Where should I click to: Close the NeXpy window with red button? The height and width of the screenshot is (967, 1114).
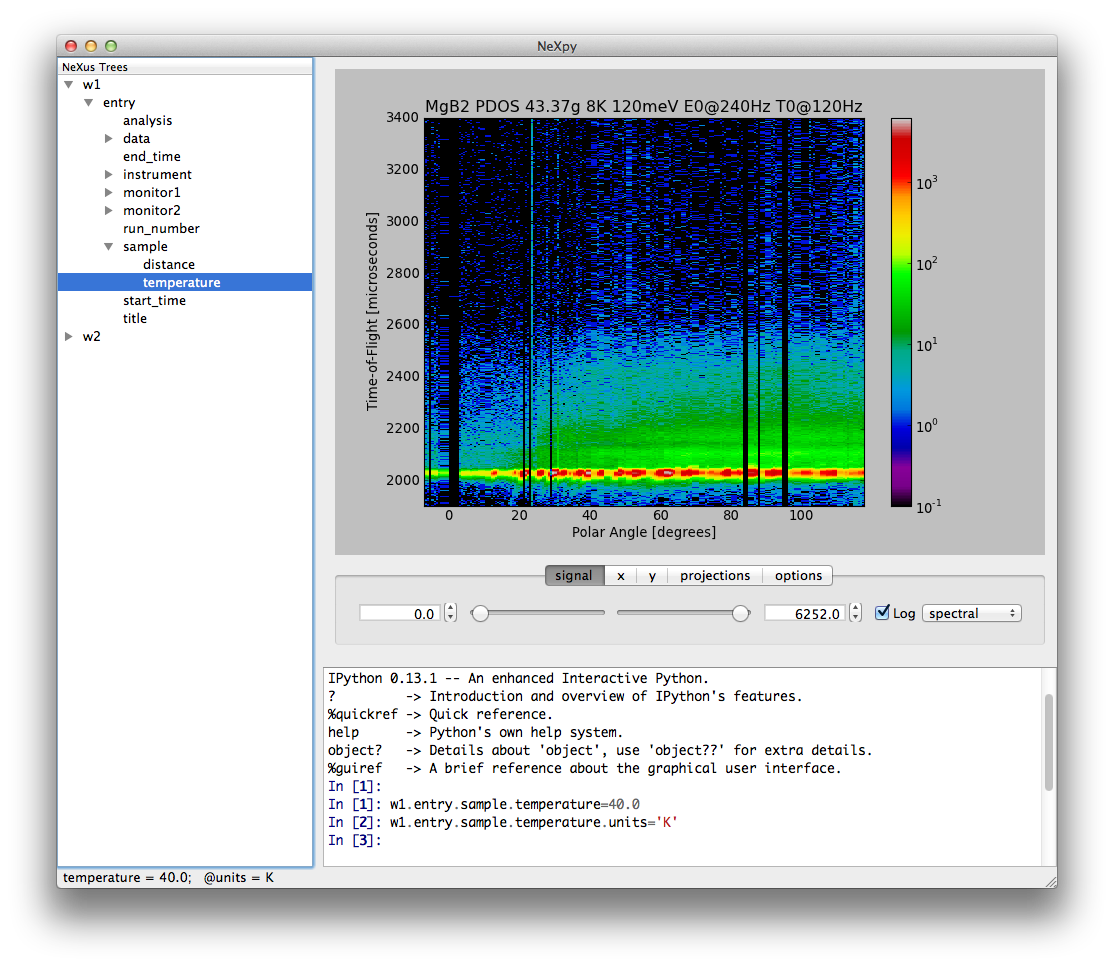click(71, 46)
